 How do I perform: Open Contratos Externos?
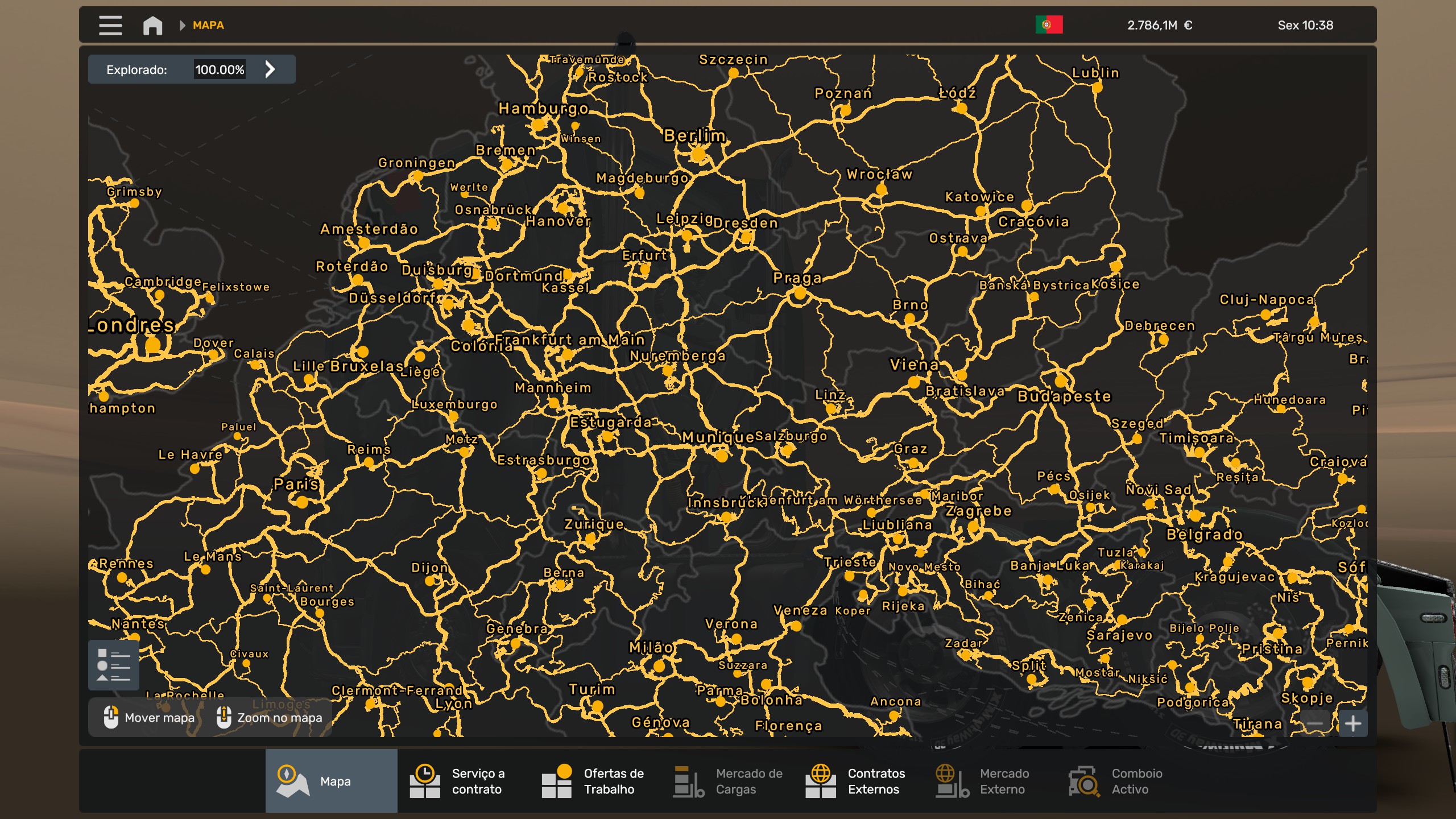pos(857,781)
